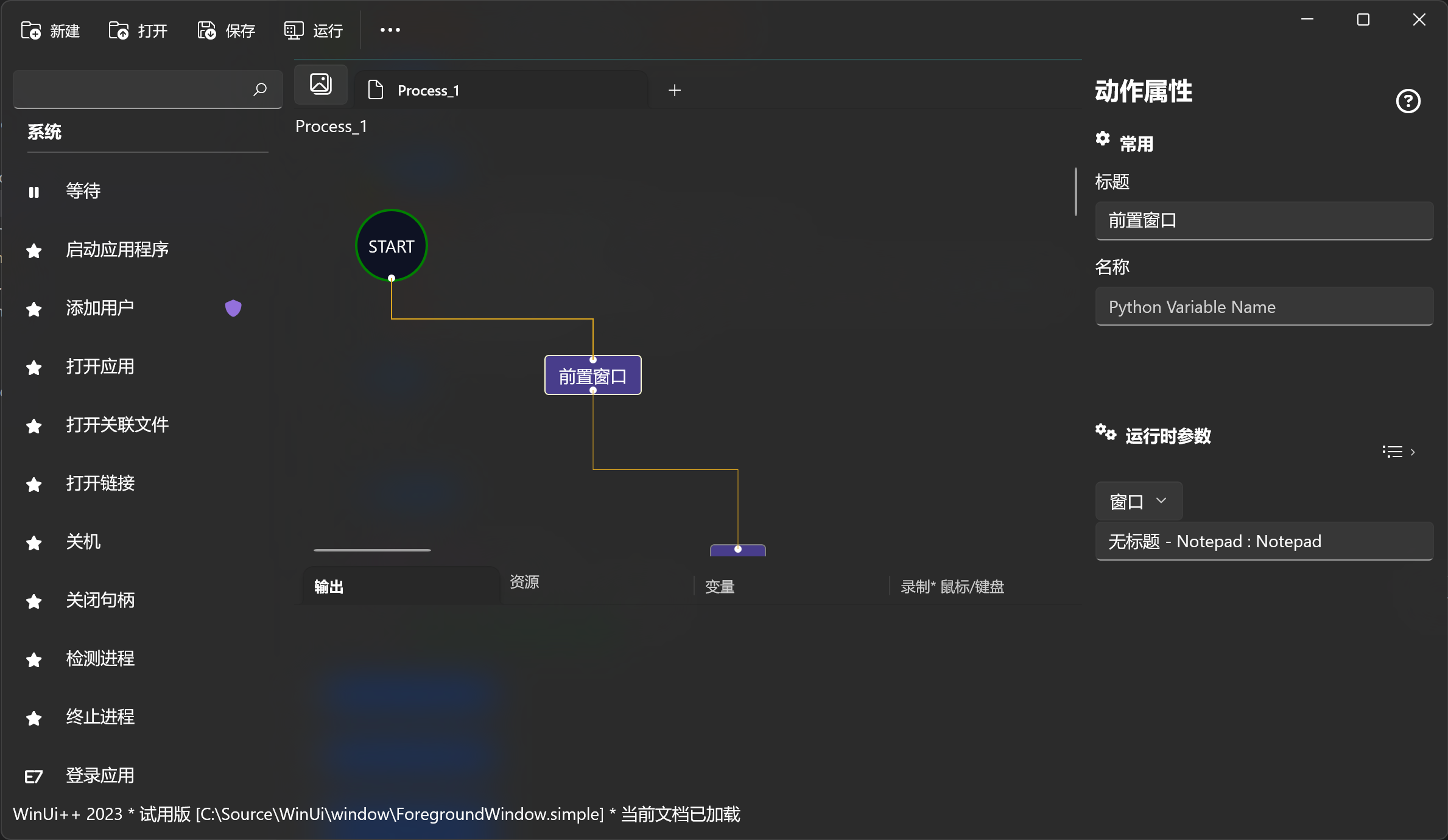Expand 运行时参数 with its chevron

[x=1412, y=451]
